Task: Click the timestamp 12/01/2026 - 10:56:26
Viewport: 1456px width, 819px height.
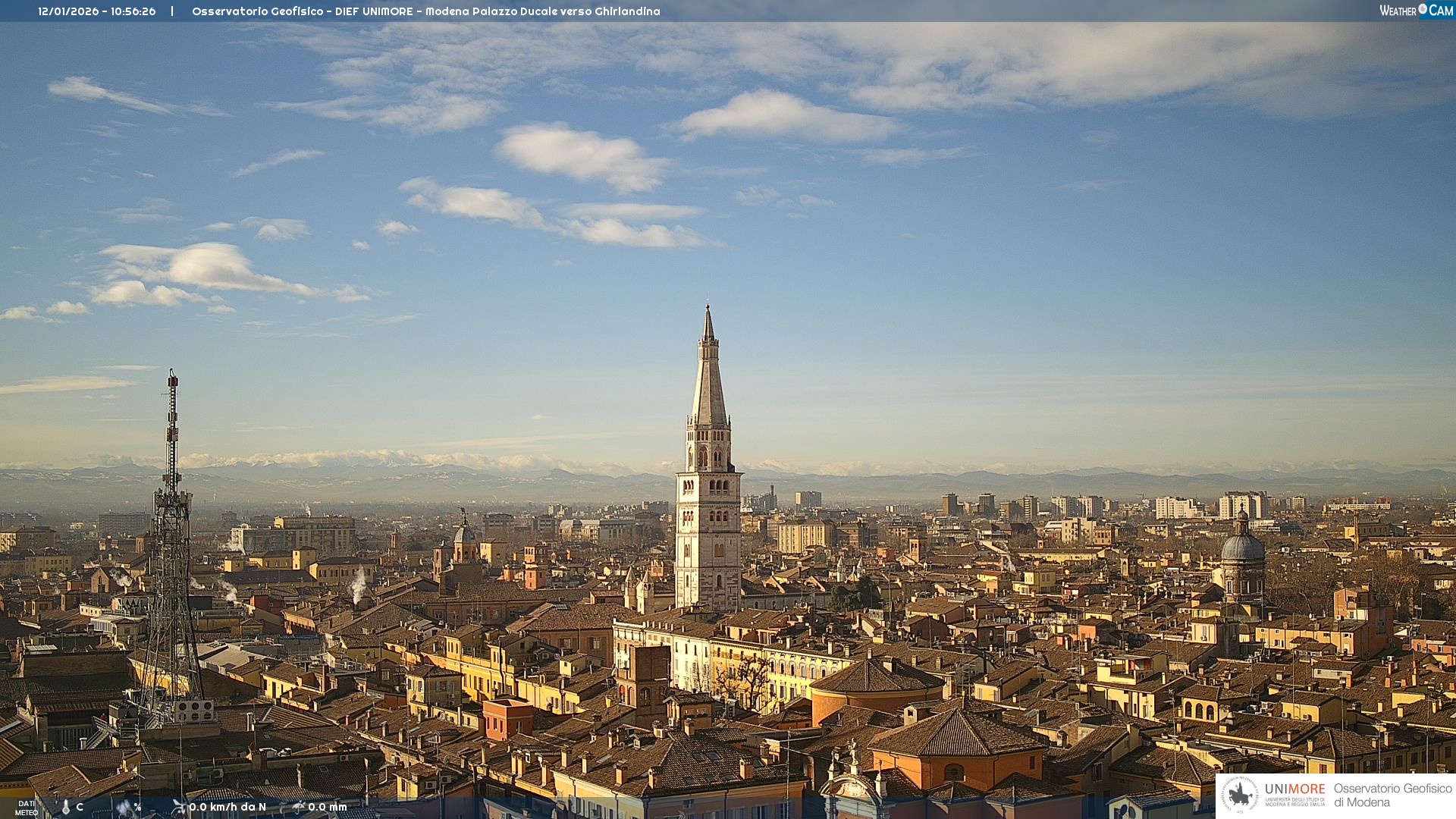Action: tap(97, 11)
